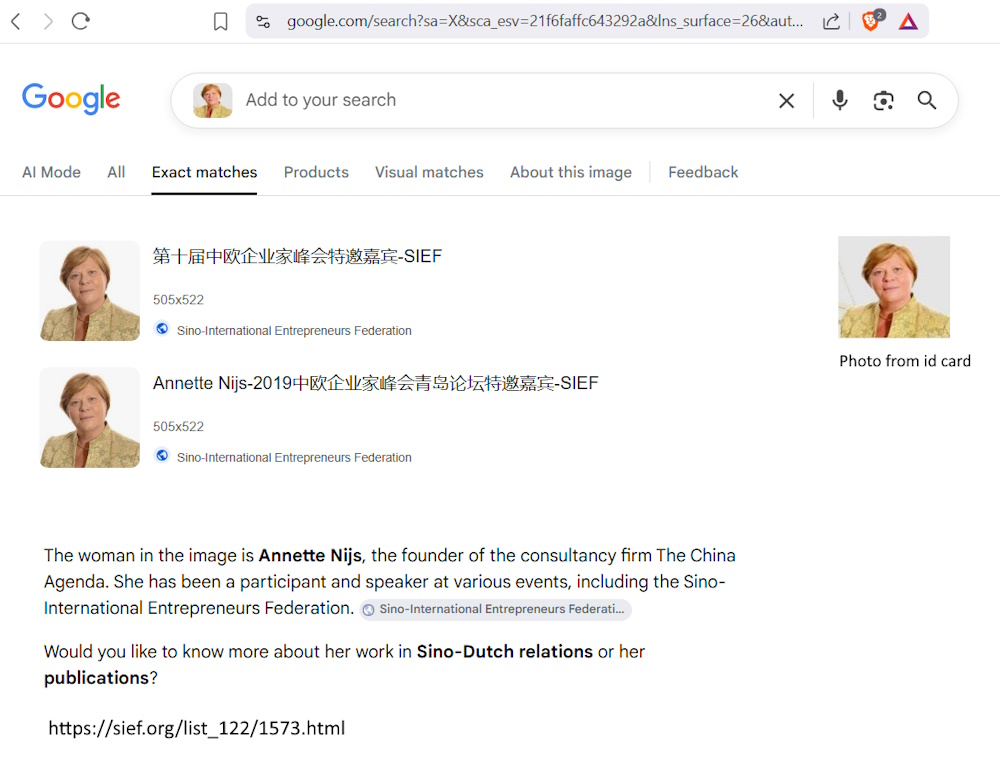
Task: Click the browser back arrow
Action: point(15,21)
